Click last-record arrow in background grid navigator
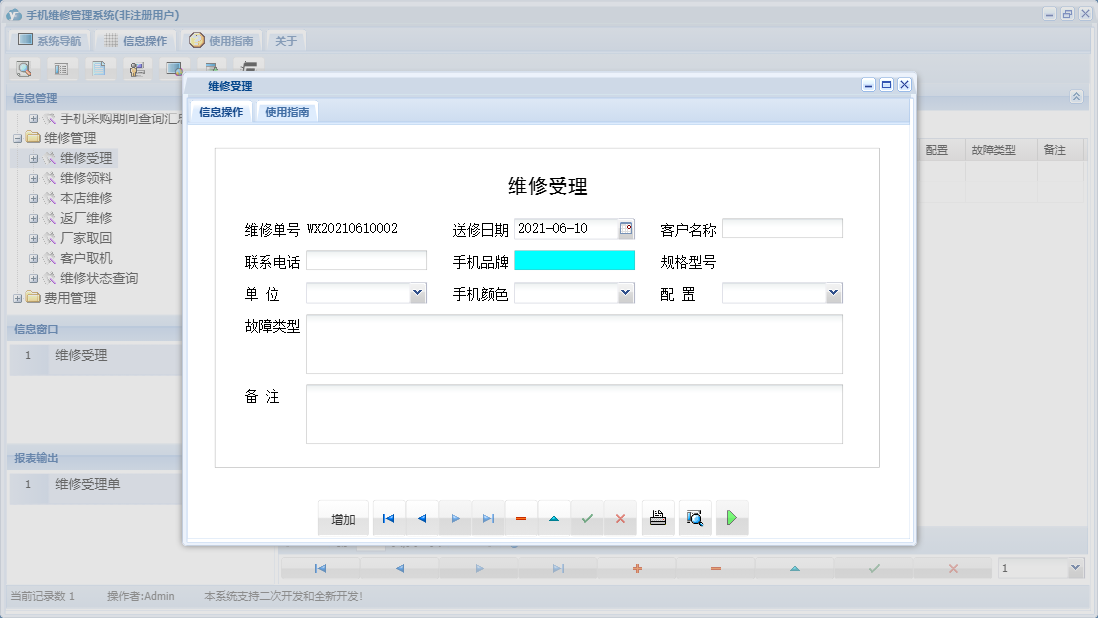 (x=558, y=568)
